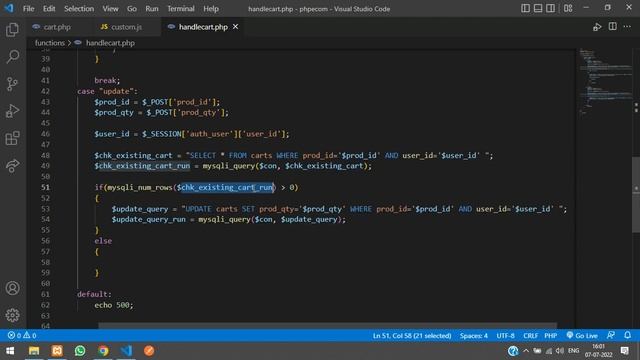The height and width of the screenshot is (360, 640).
Task: Open XAMPP from the taskbar
Action: click(x=57, y=351)
